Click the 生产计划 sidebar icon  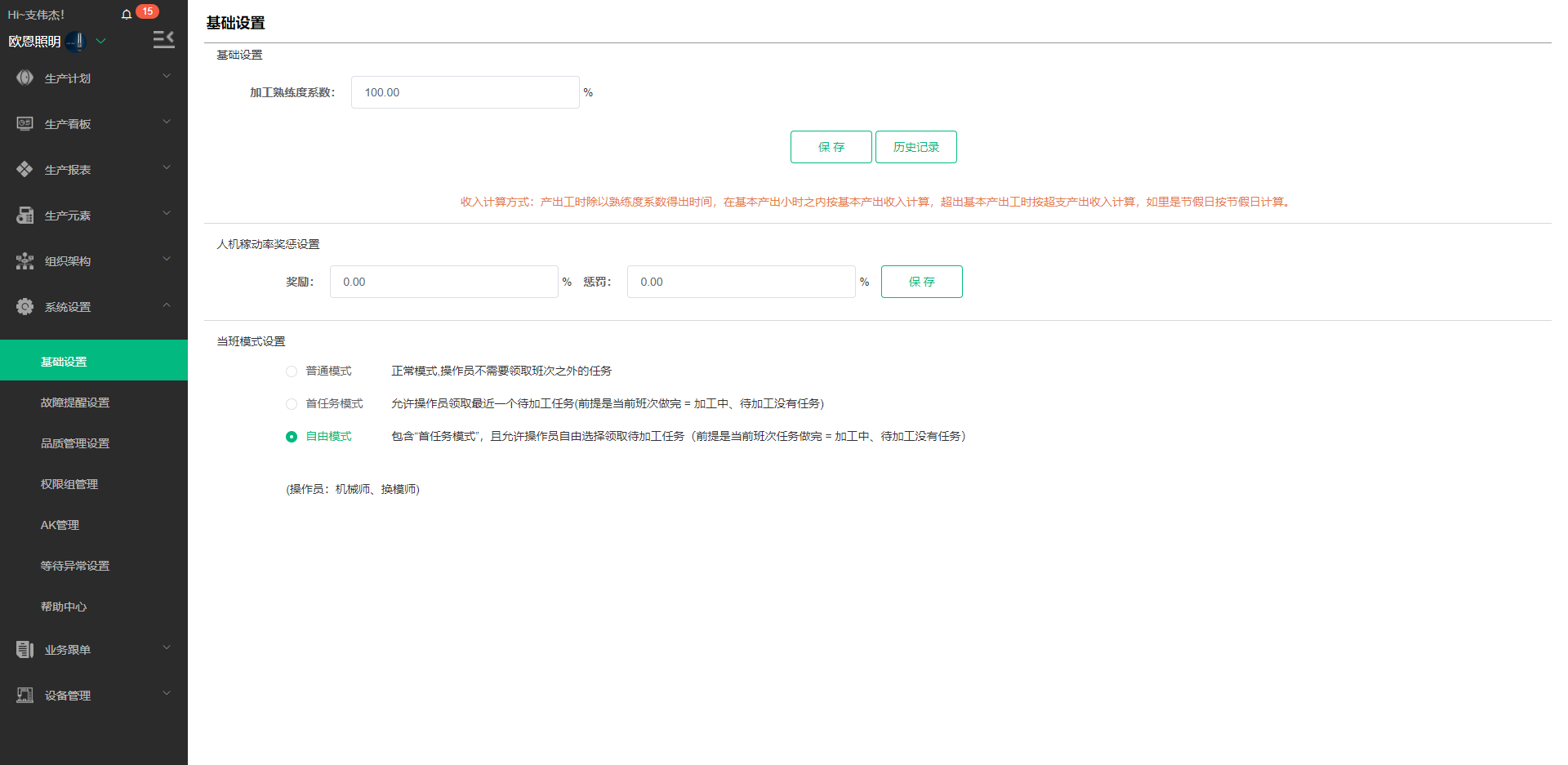pos(25,78)
